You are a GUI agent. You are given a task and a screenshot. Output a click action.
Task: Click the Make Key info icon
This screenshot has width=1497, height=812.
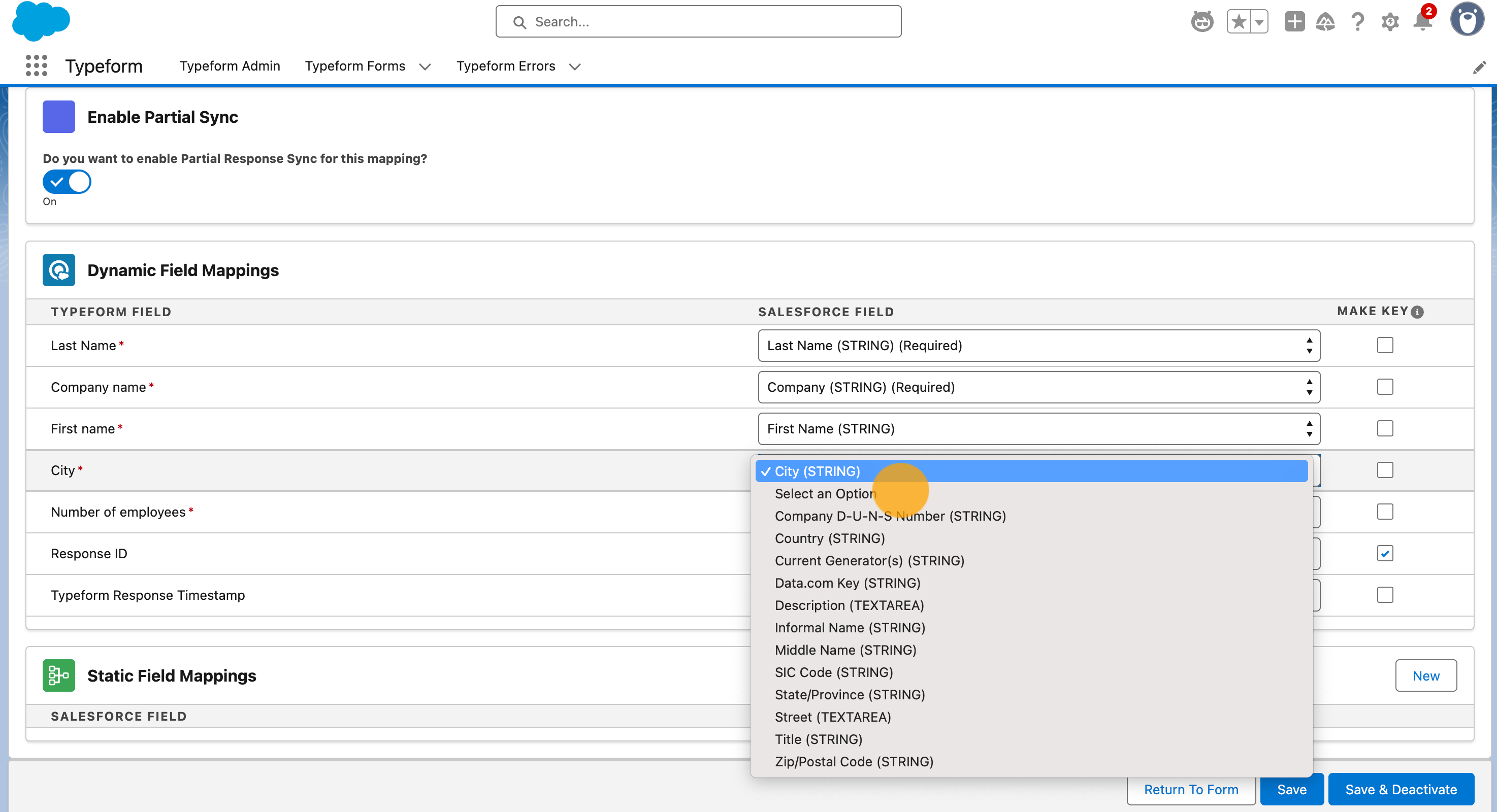1417,312
